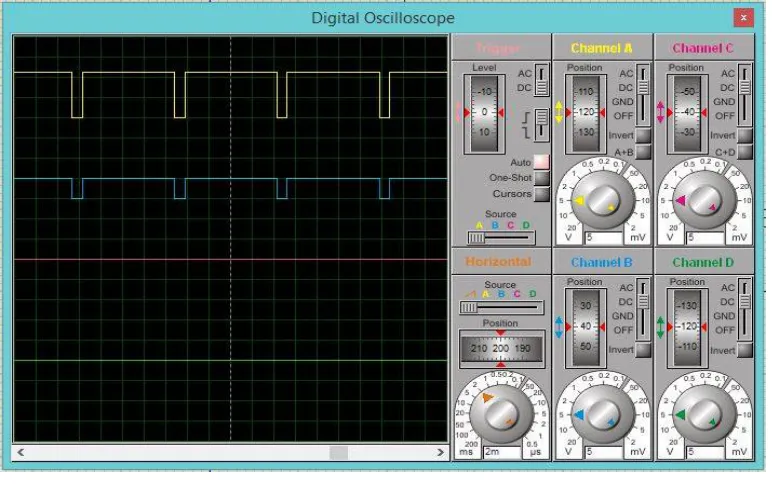Click the Channel B volts value field

coord(604,452)
